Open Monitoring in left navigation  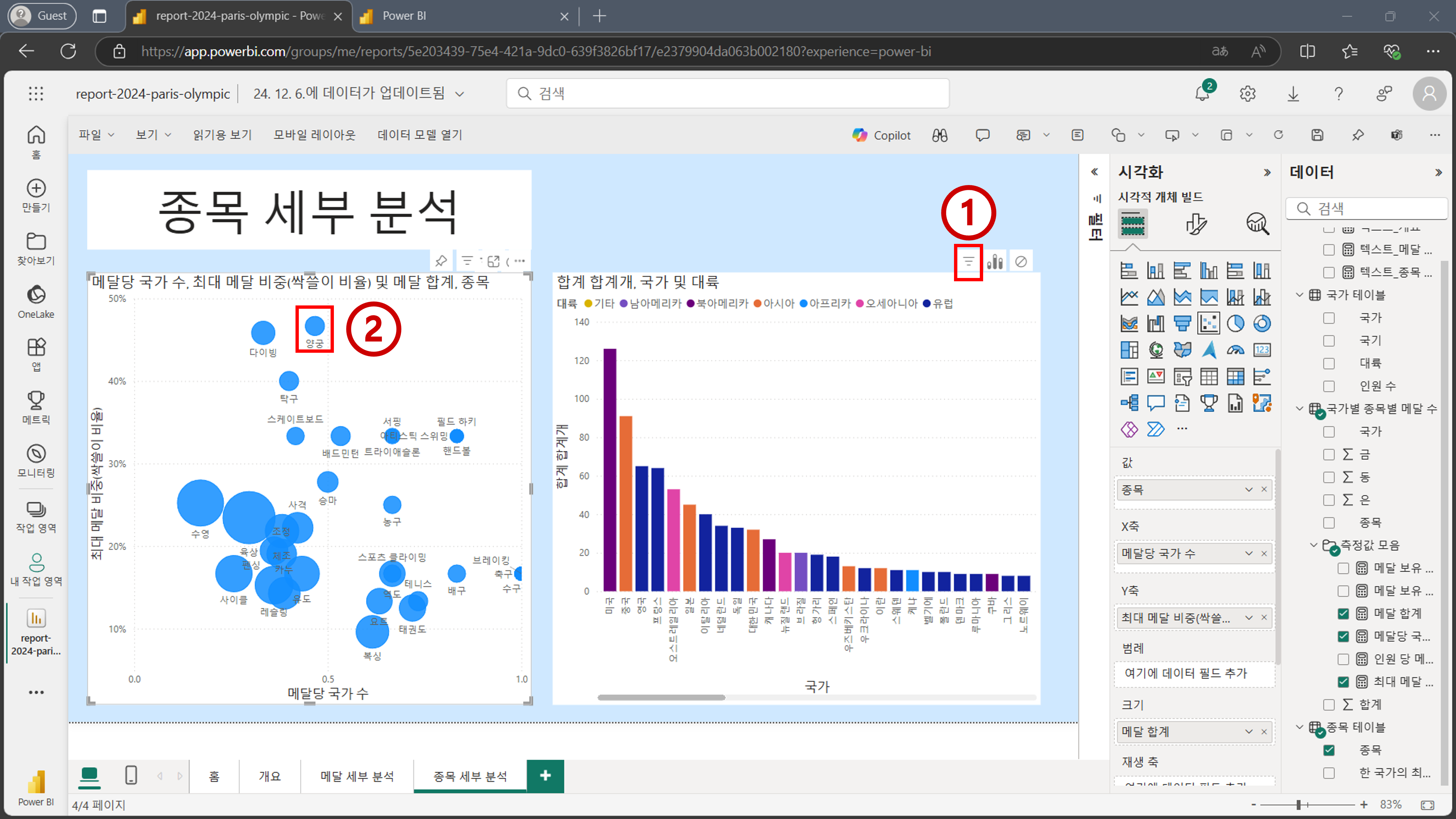[36, 461]
